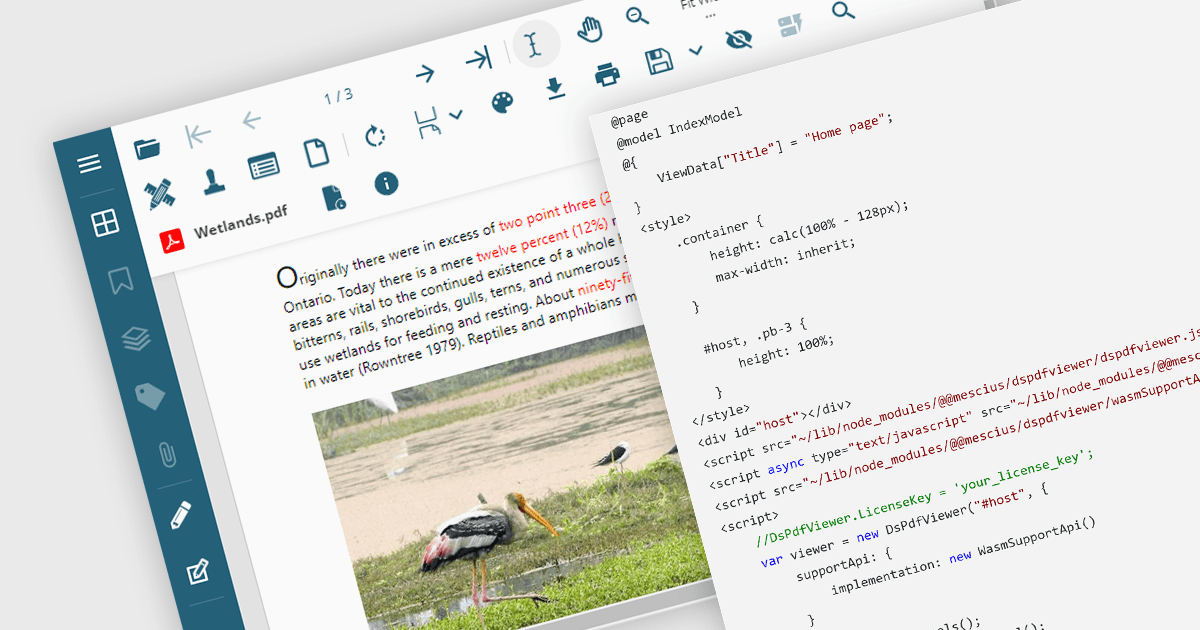Click the zoom out magnifier
The image size is (1200, 630).
pyautogui.click(x=637, y=16)
